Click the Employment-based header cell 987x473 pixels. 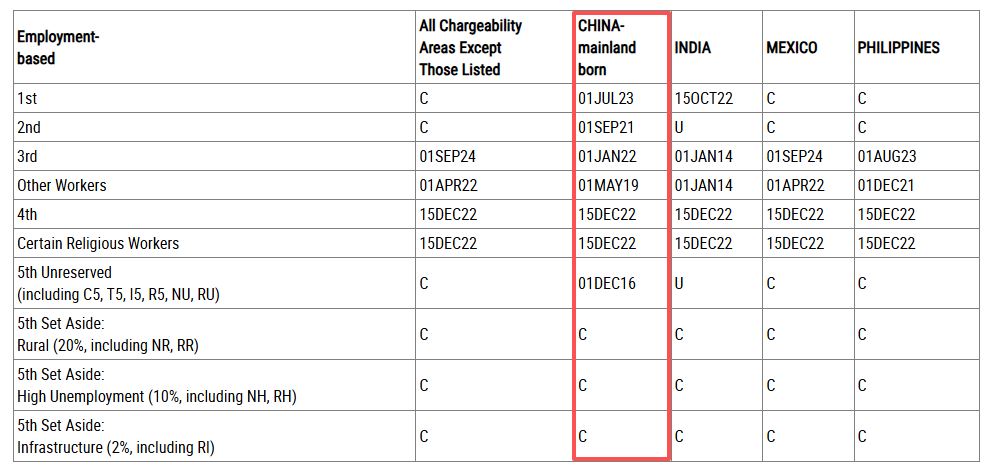point(58,48)
